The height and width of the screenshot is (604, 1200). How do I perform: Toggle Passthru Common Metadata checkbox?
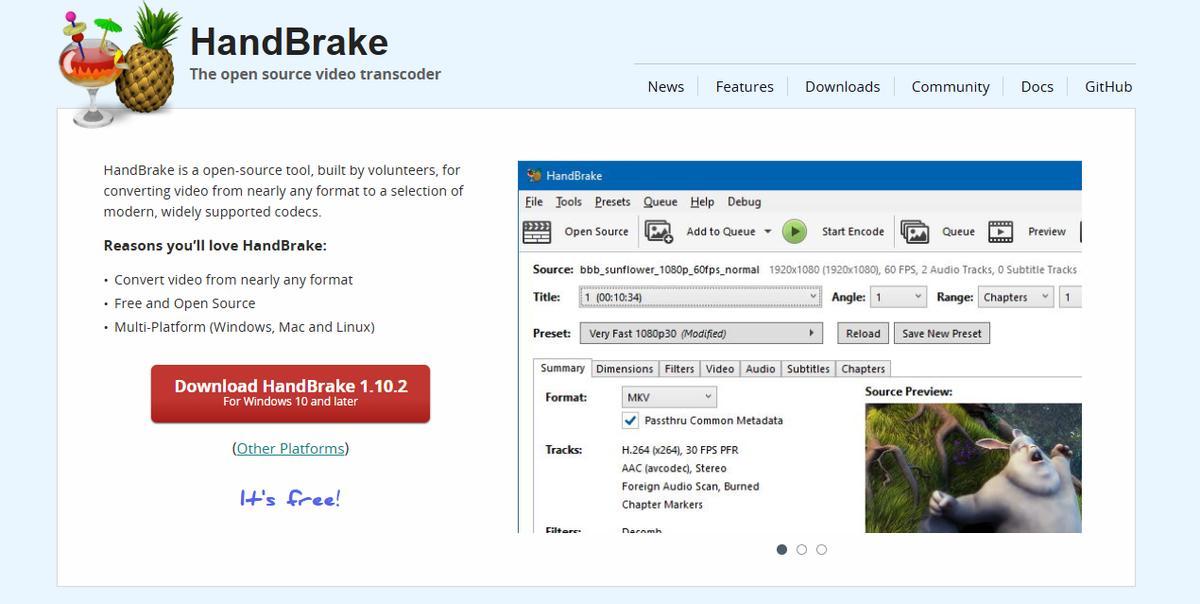631,421
